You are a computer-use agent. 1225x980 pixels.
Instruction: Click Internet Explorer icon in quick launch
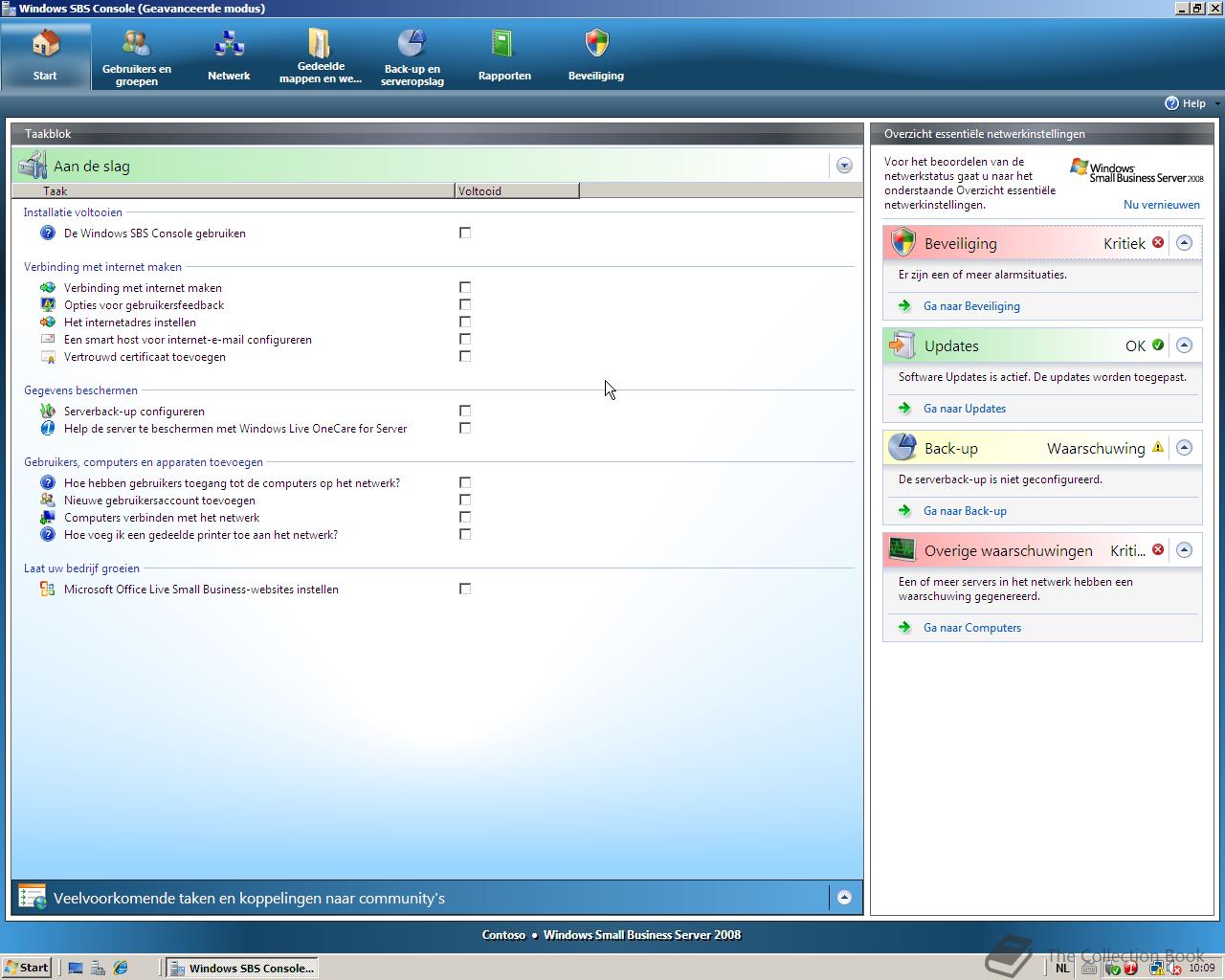121,968
